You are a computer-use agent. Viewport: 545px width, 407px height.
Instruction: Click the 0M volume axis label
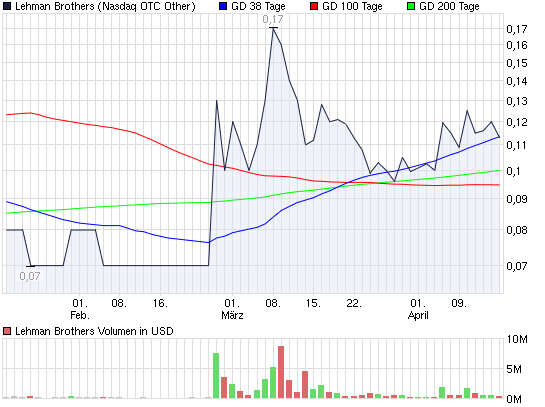514,399
